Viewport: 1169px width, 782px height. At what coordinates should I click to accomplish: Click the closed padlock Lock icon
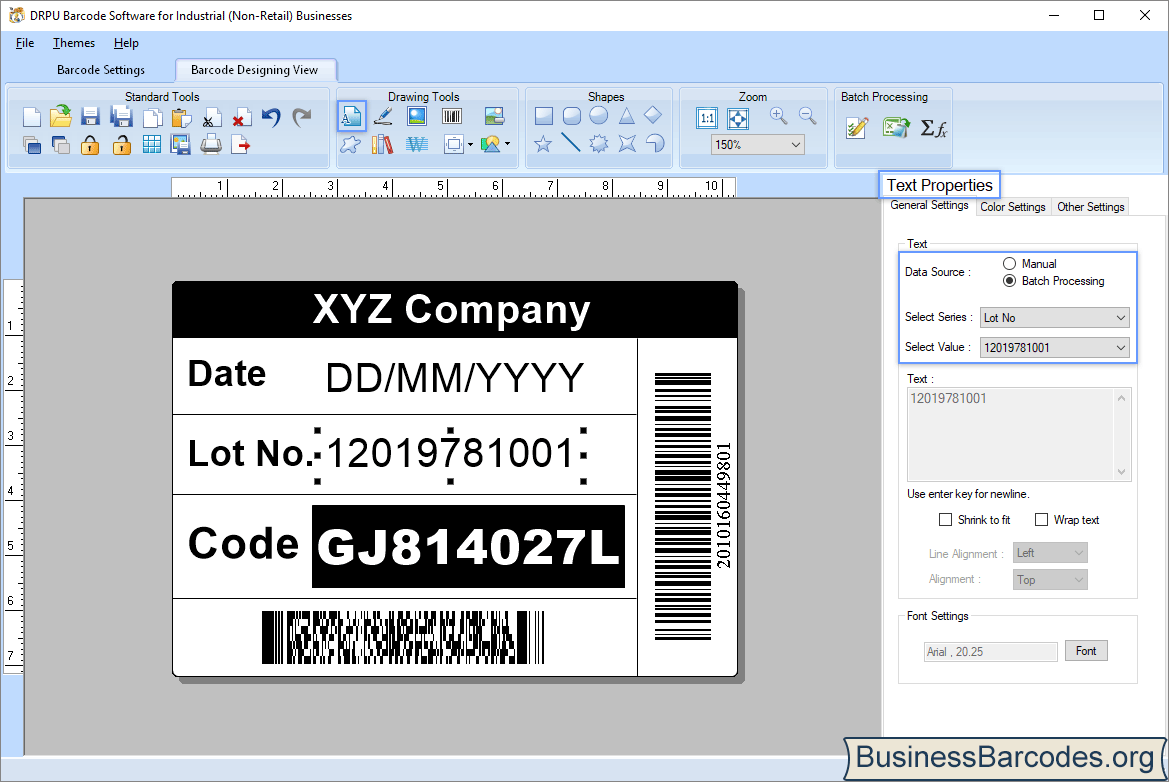pos(90,145)
